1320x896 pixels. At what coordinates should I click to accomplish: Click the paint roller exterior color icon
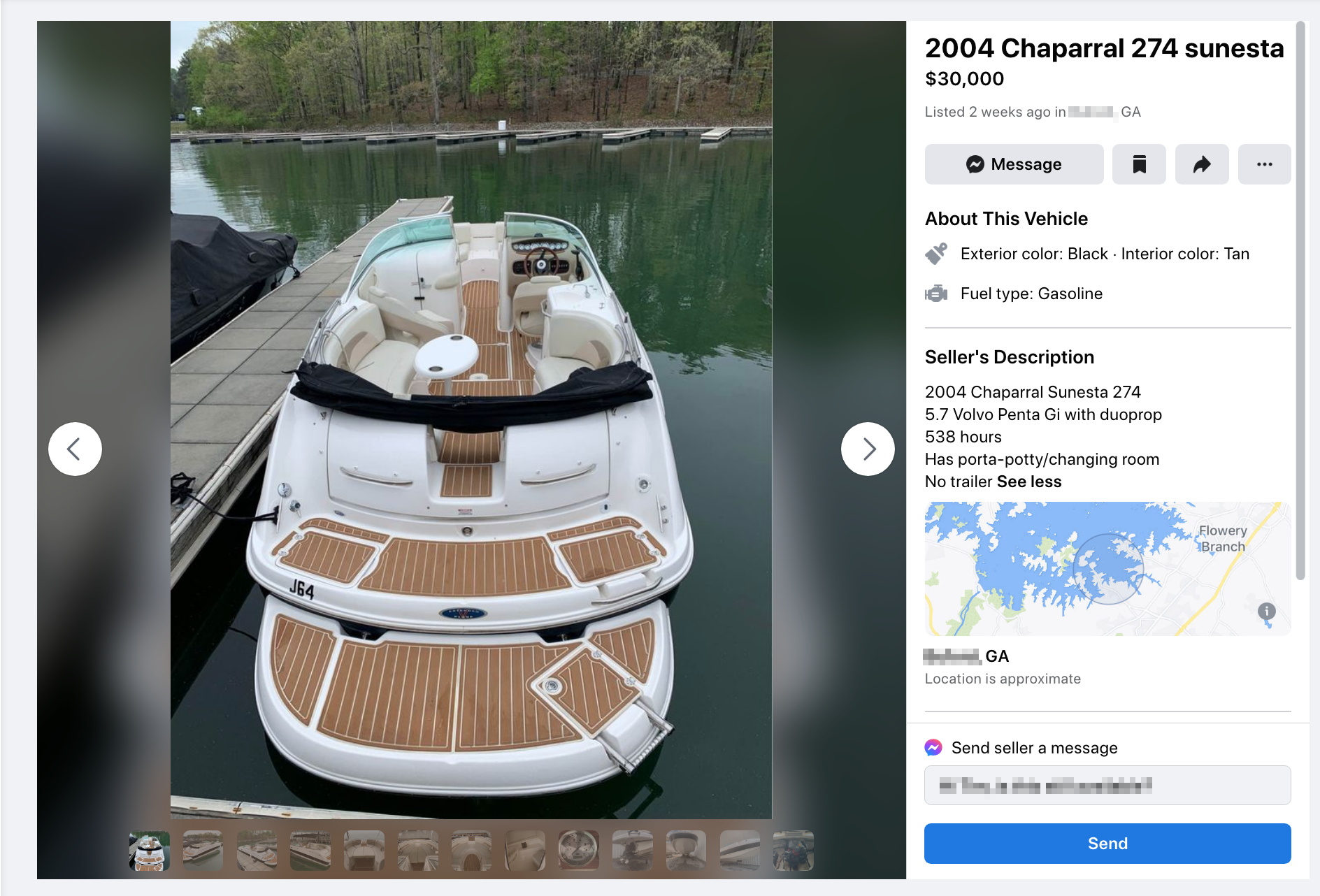click(x=936, y=254)
